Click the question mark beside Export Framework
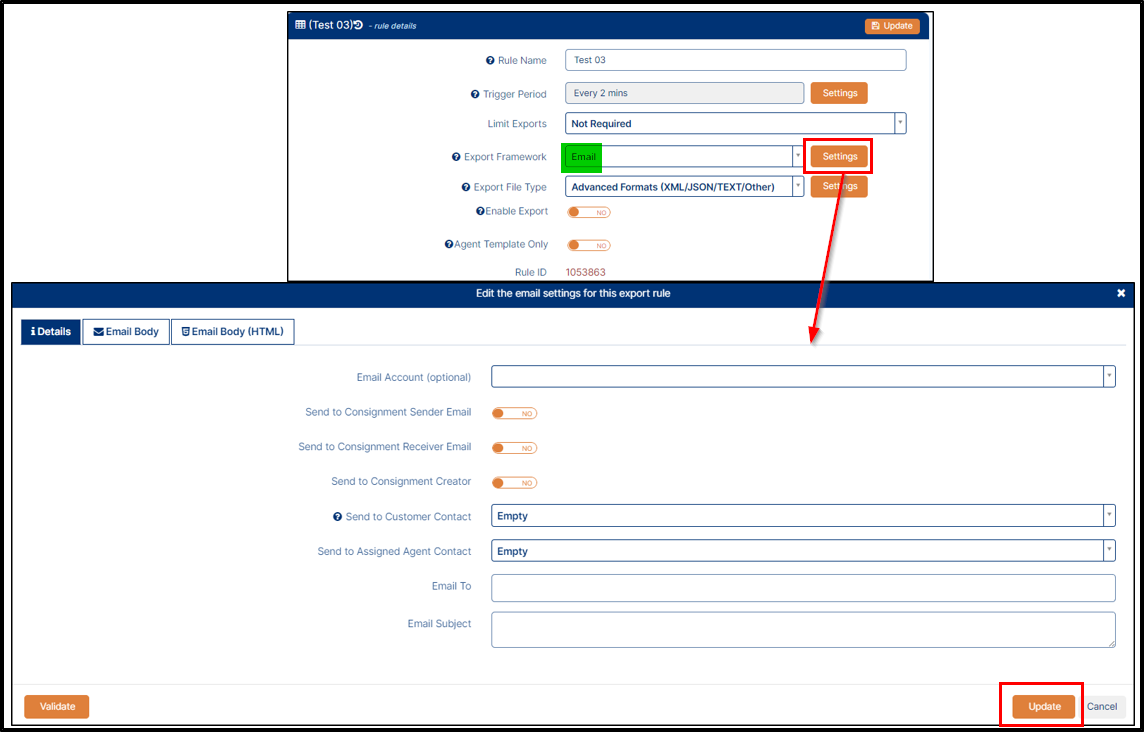1144x732 pixels. pos(456,157)
